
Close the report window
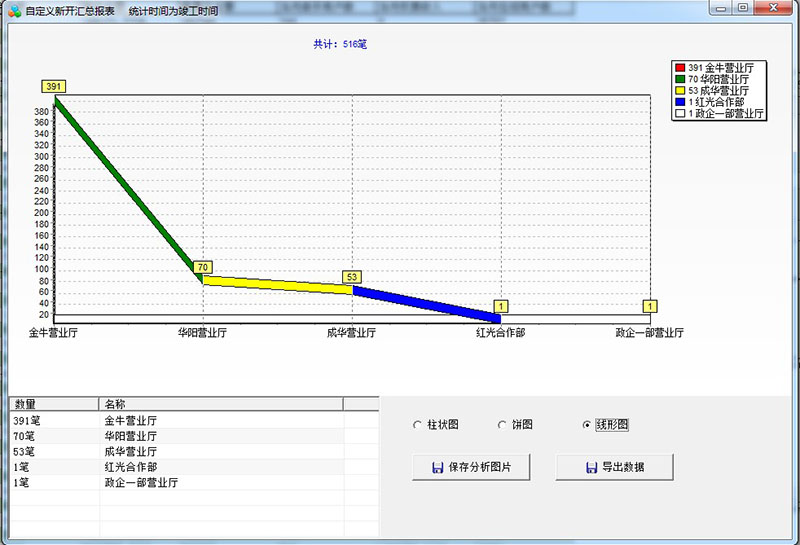[773, 8]
